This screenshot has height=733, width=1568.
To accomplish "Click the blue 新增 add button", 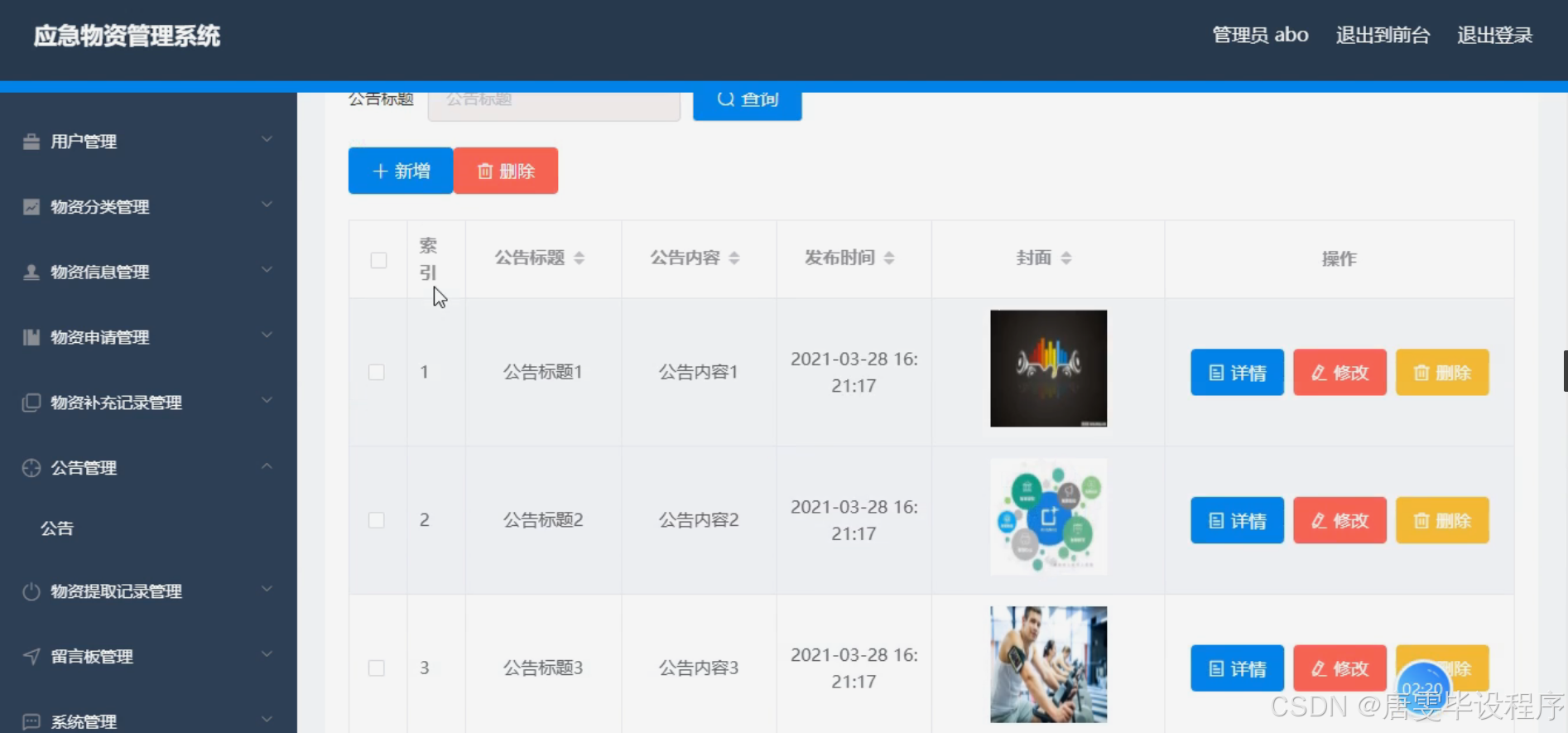I will point(401,171).
